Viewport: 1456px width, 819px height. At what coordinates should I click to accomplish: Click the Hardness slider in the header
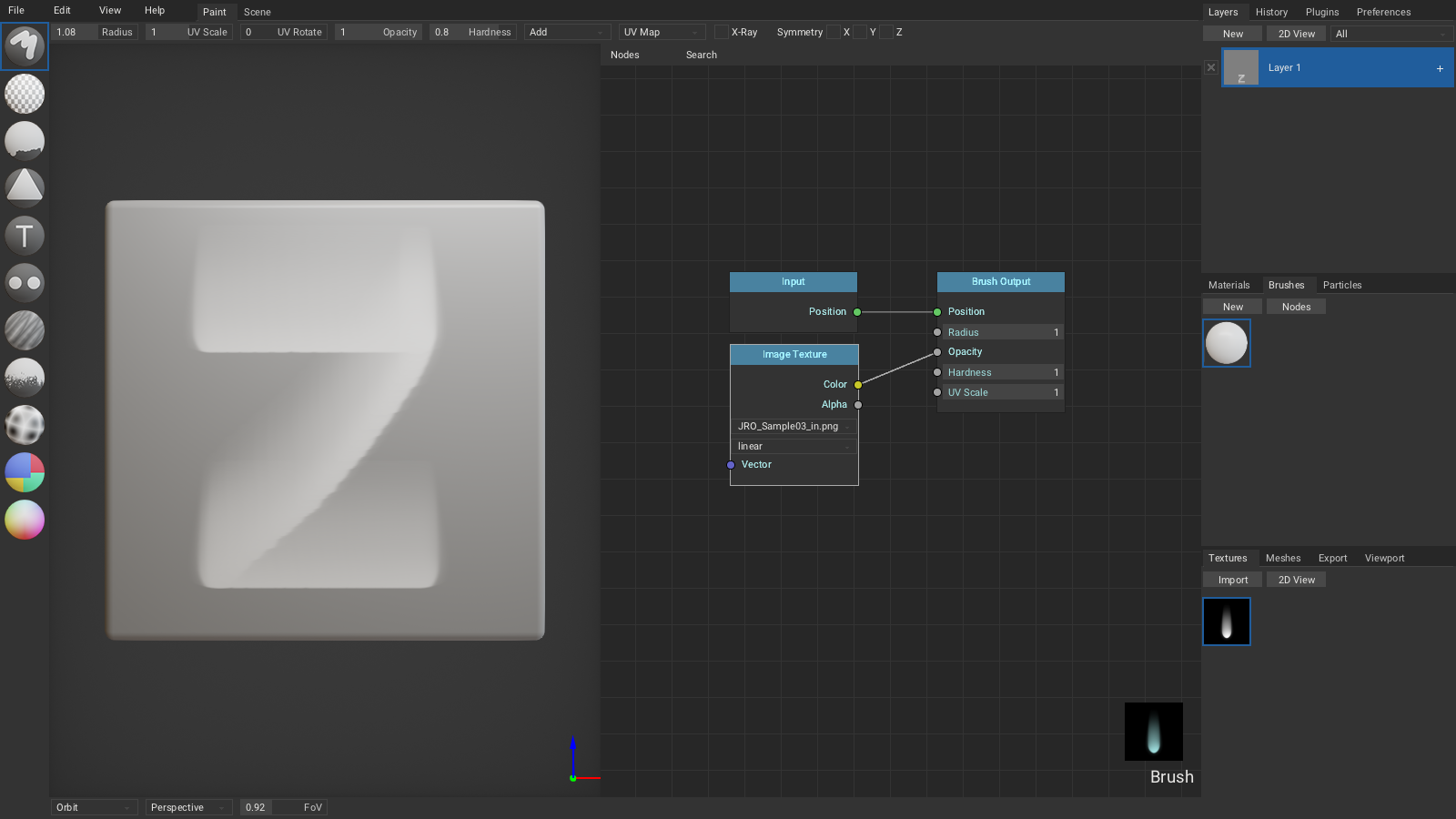point(473,32)
